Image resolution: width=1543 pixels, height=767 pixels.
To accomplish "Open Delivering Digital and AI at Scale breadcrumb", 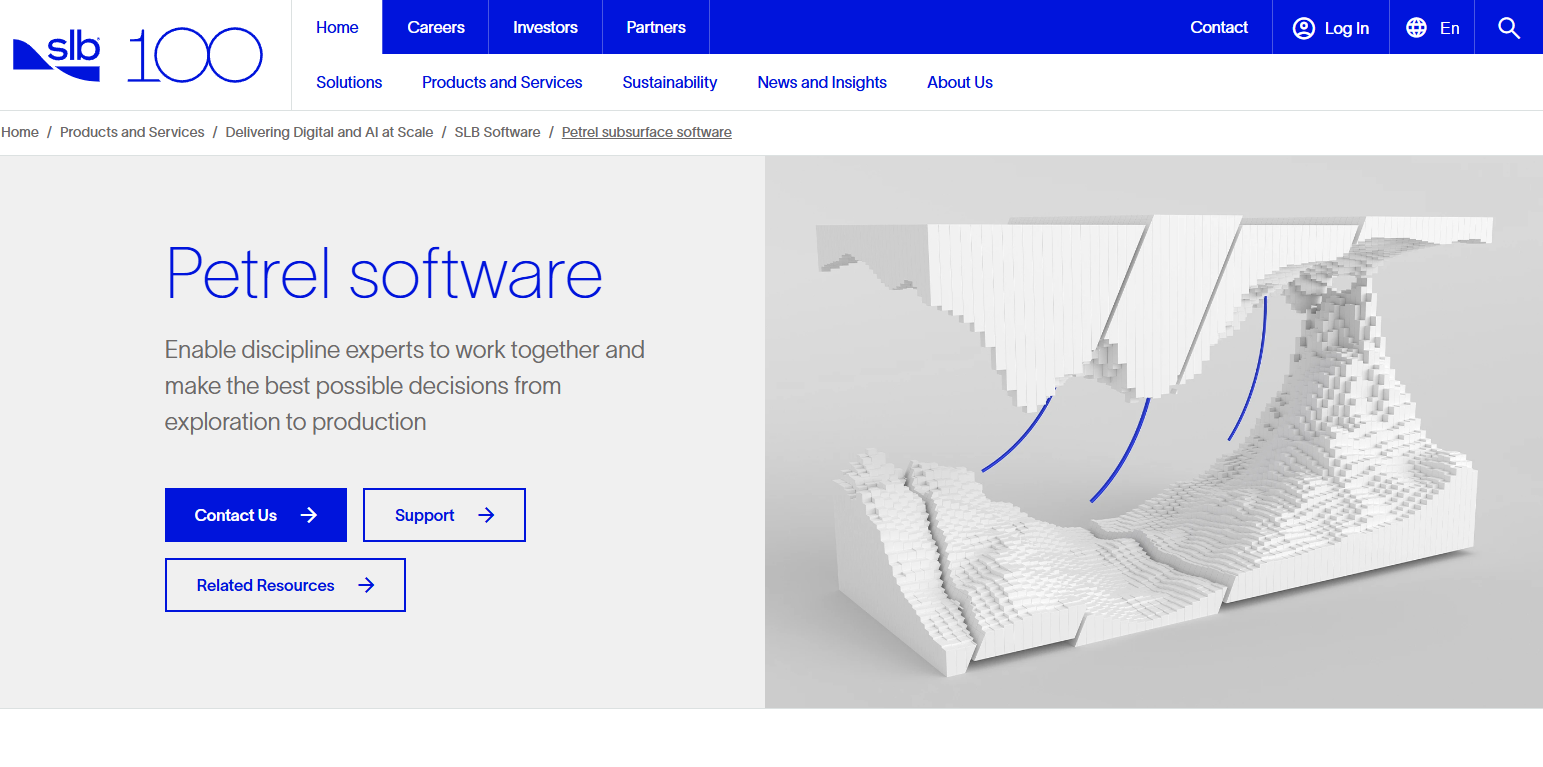I will [329, 132].
